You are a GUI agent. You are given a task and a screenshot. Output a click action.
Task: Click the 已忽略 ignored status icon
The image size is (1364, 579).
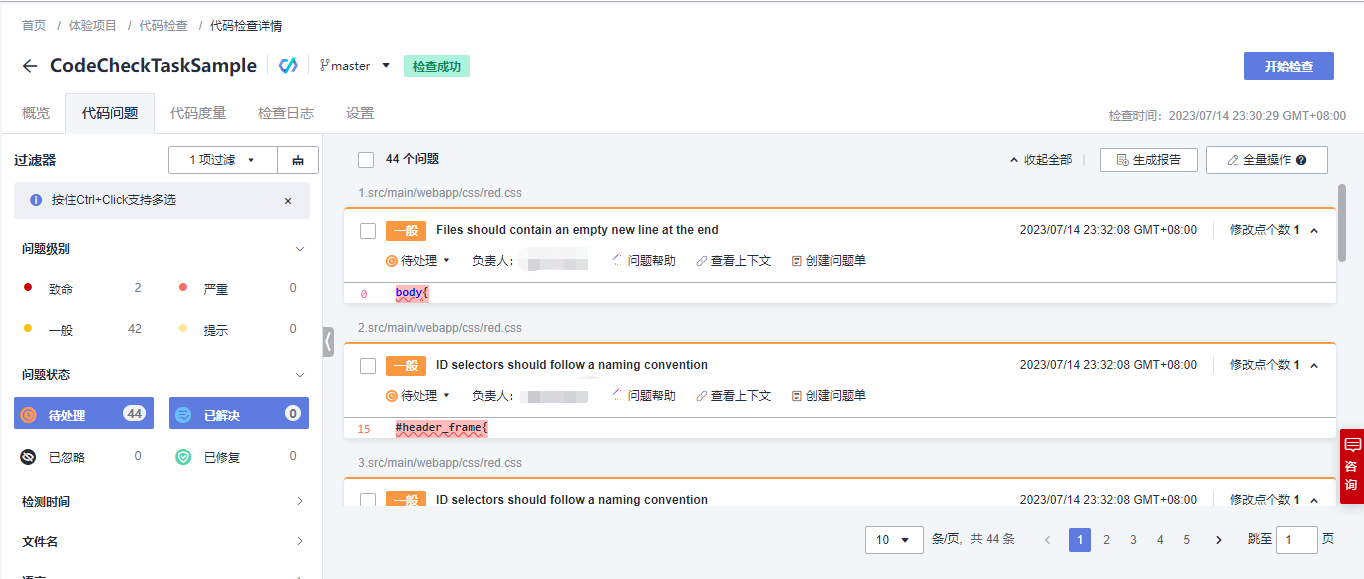[29, 457]
